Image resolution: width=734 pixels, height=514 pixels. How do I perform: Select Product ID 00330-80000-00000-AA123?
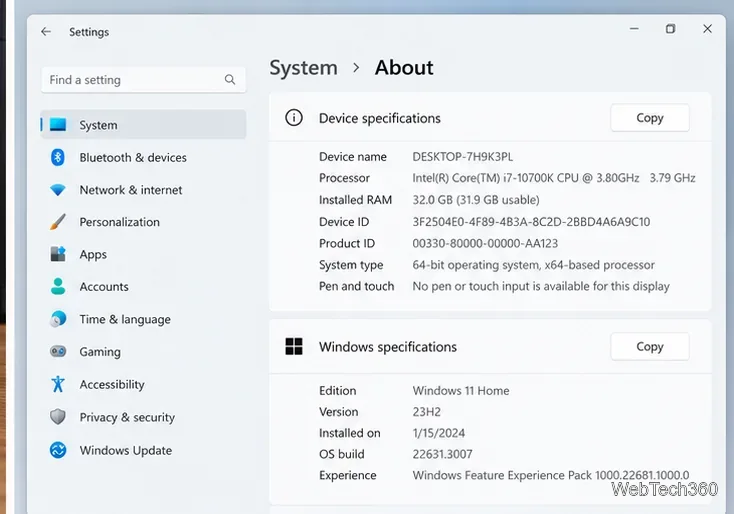point(485,243)
